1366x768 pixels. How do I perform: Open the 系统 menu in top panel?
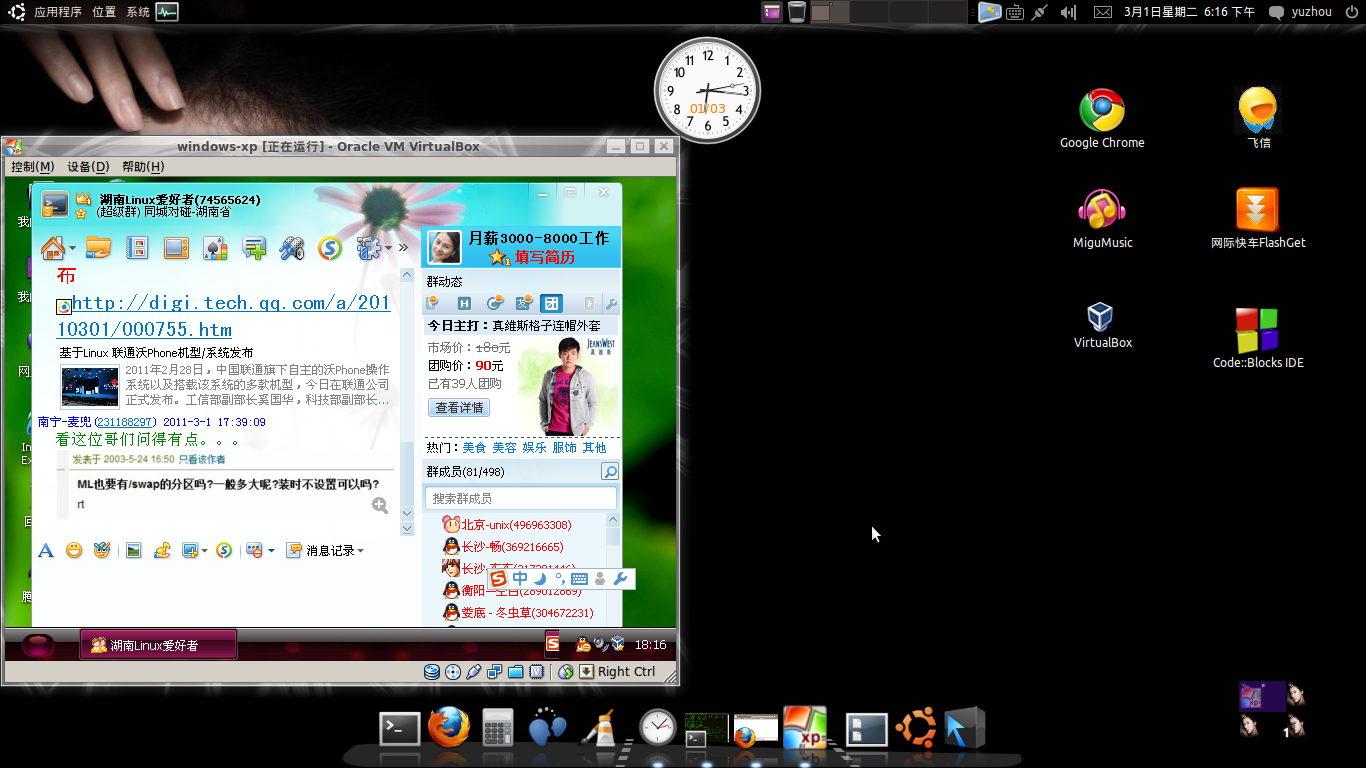[138, 12]
